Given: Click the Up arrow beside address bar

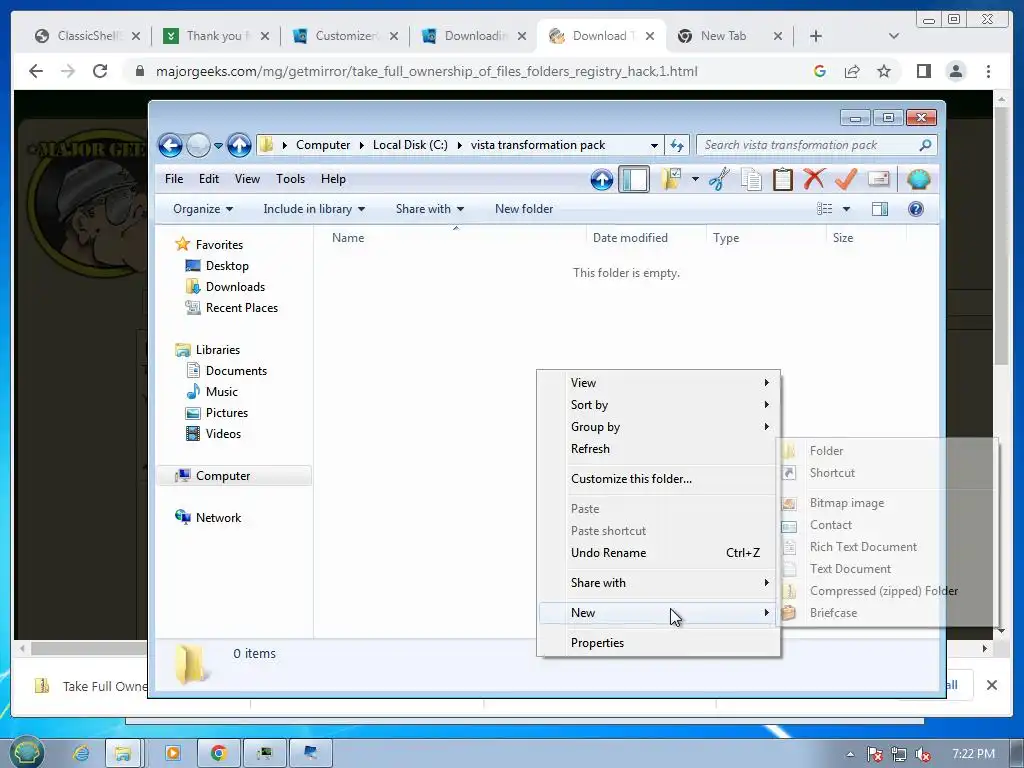Looking at the screenshot, I should (239, 145).
